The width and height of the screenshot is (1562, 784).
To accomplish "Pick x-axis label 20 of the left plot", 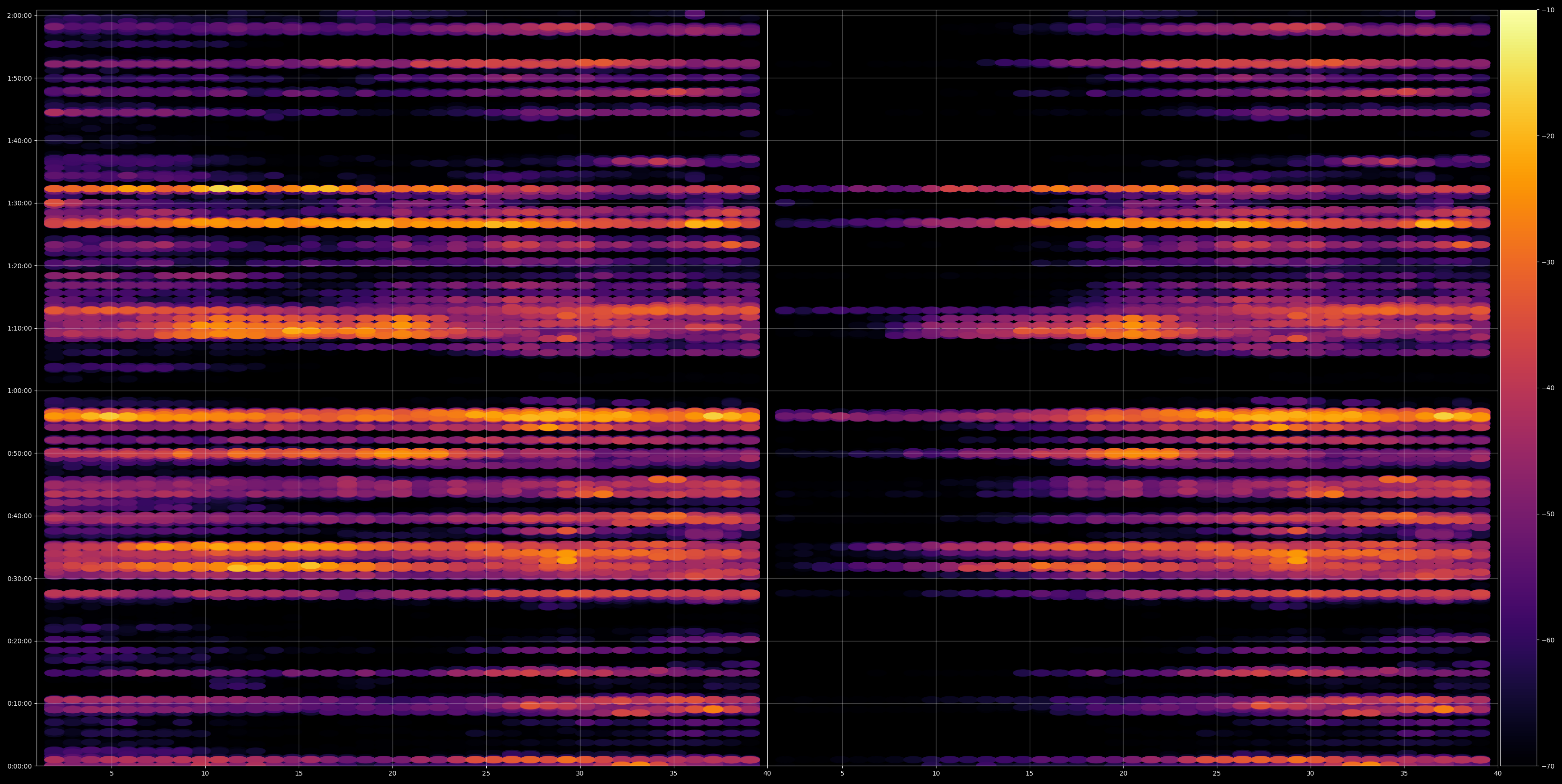I will pyautogui.click(x=392, y=774).
